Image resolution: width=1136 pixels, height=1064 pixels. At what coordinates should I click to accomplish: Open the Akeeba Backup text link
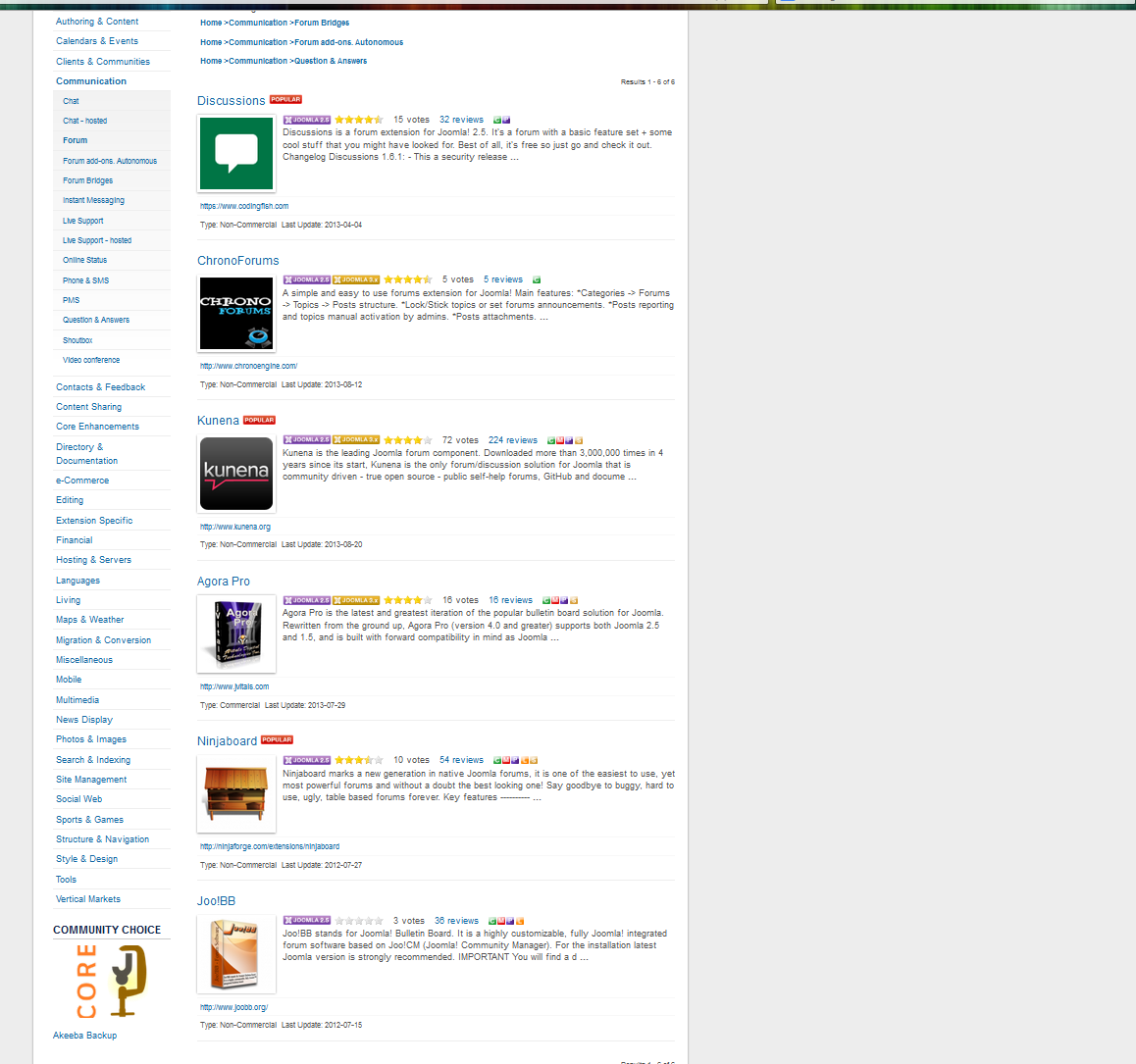(x=84, y=1036)
